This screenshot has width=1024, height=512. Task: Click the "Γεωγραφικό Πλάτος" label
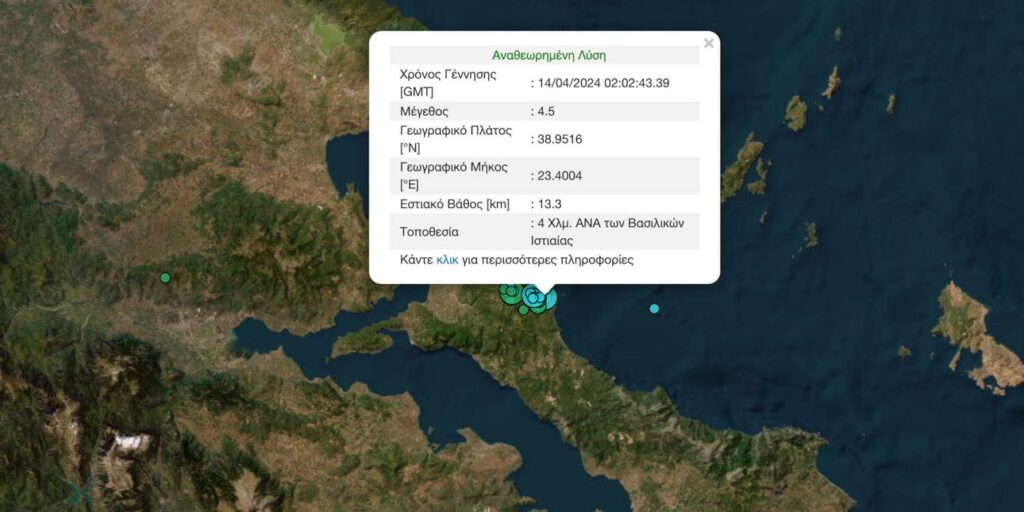point(455,130)
